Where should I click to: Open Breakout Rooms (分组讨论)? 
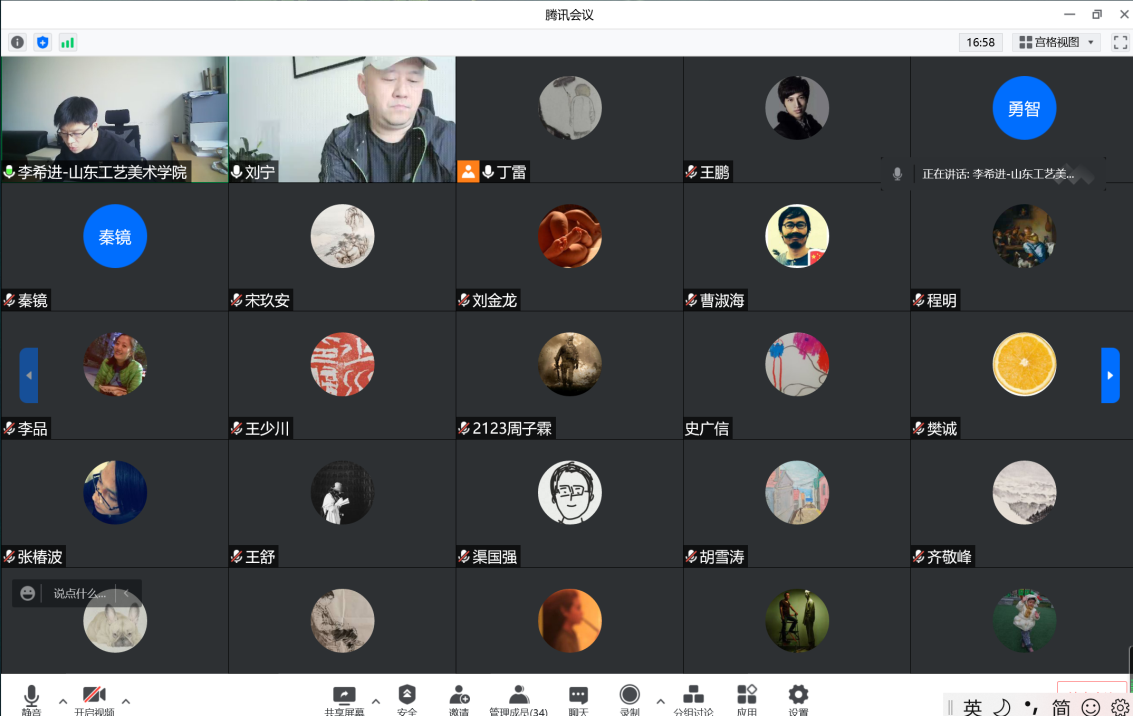(x=693, y=697)
